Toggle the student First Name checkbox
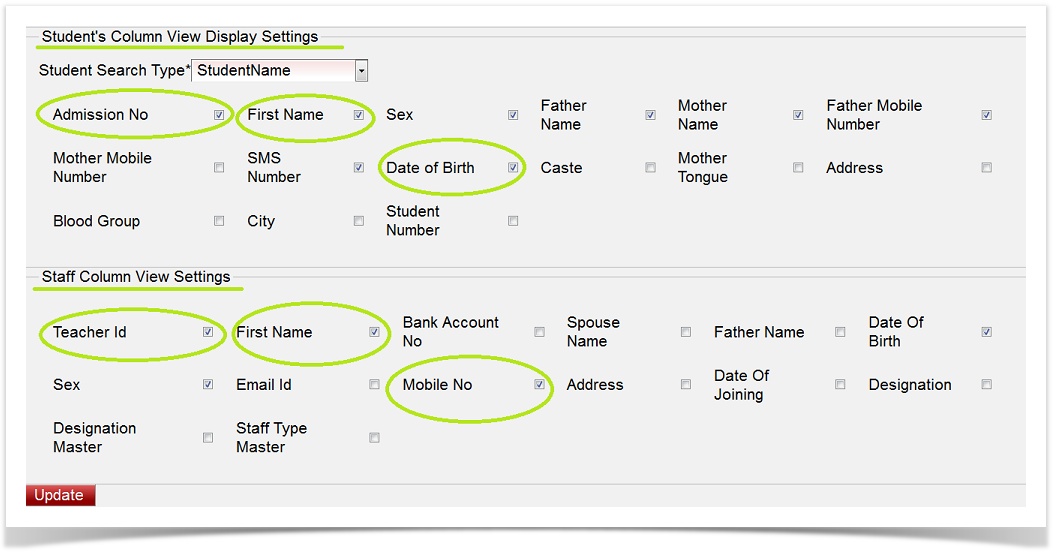1060x556 pixels. point(358,115)
